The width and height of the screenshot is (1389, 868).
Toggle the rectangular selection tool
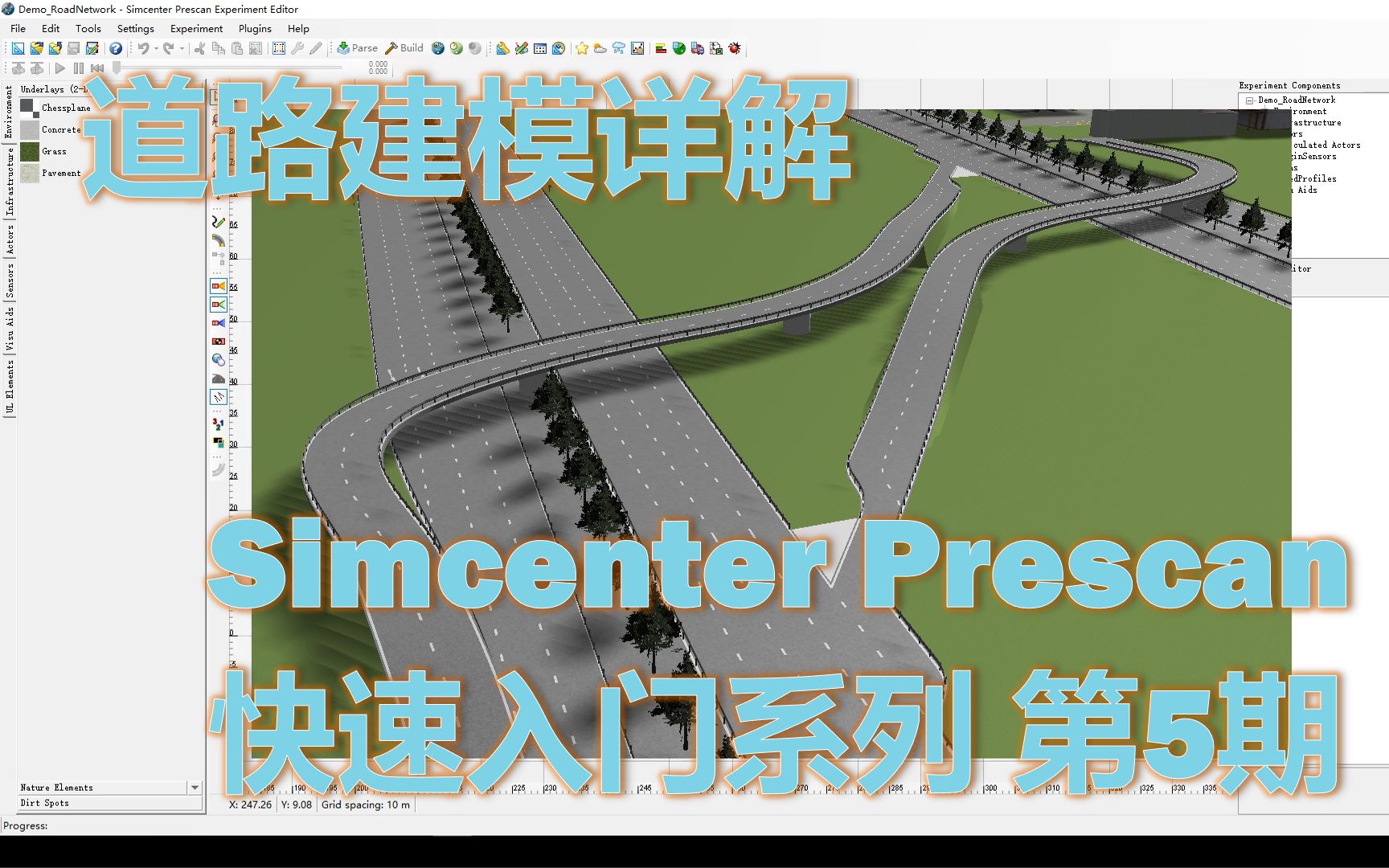pos(277,48)
